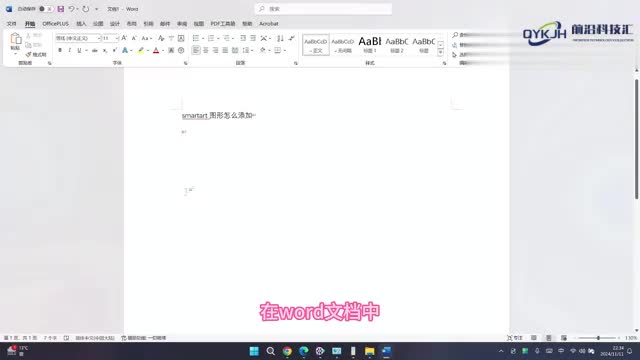Click the Text Effects blue A icon
Screen dimensions: 640x360
click(x=125, y=50)
